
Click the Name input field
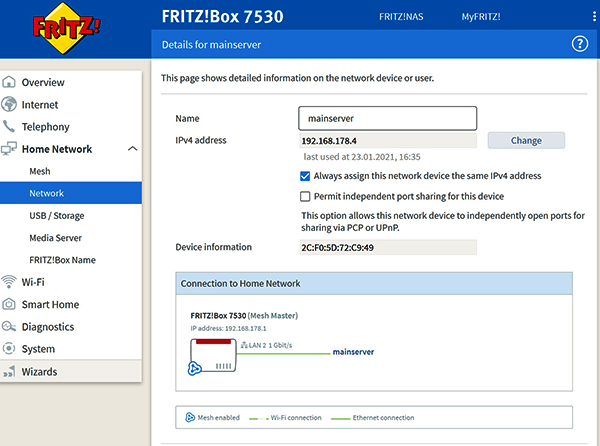click(x=388, y=118)
